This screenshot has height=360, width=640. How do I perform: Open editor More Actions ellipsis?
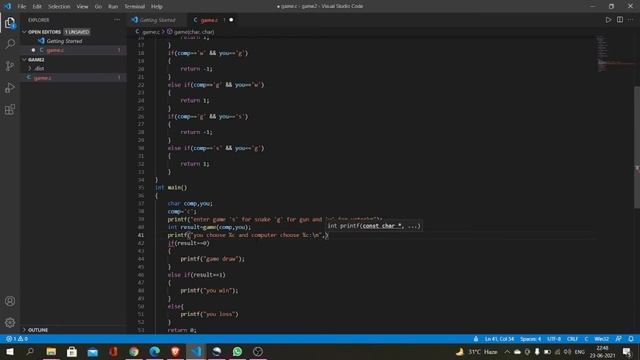click(x=631, y=20)
